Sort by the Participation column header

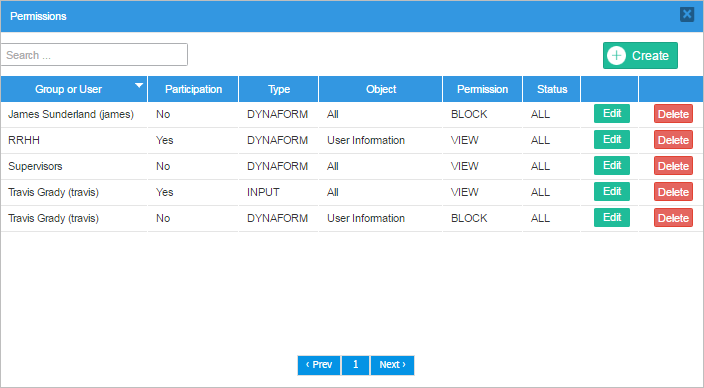click(193, 89)
